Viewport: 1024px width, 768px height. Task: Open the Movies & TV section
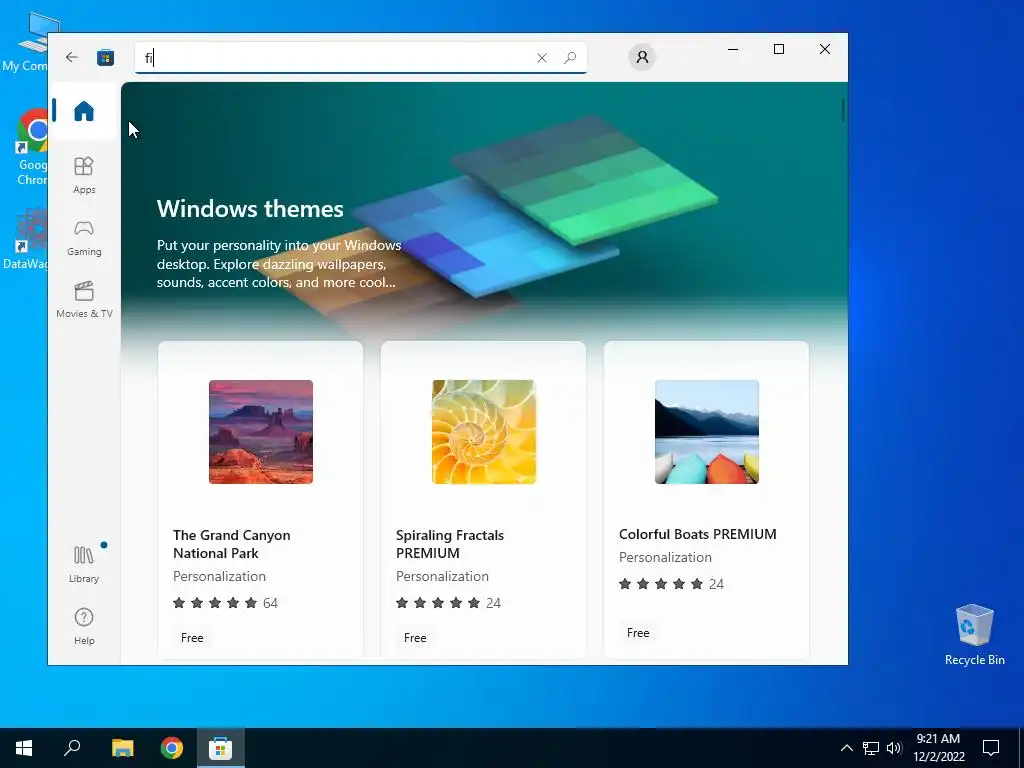(84, 300)
